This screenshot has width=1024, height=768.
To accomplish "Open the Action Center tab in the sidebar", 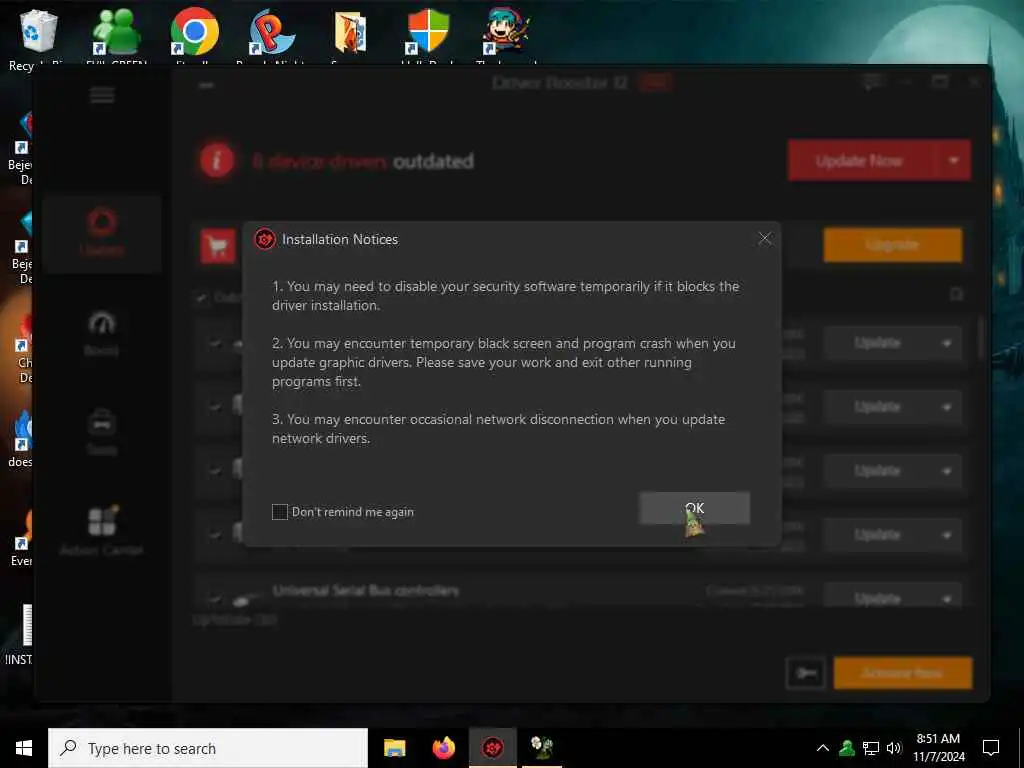I will click(101, 530).
